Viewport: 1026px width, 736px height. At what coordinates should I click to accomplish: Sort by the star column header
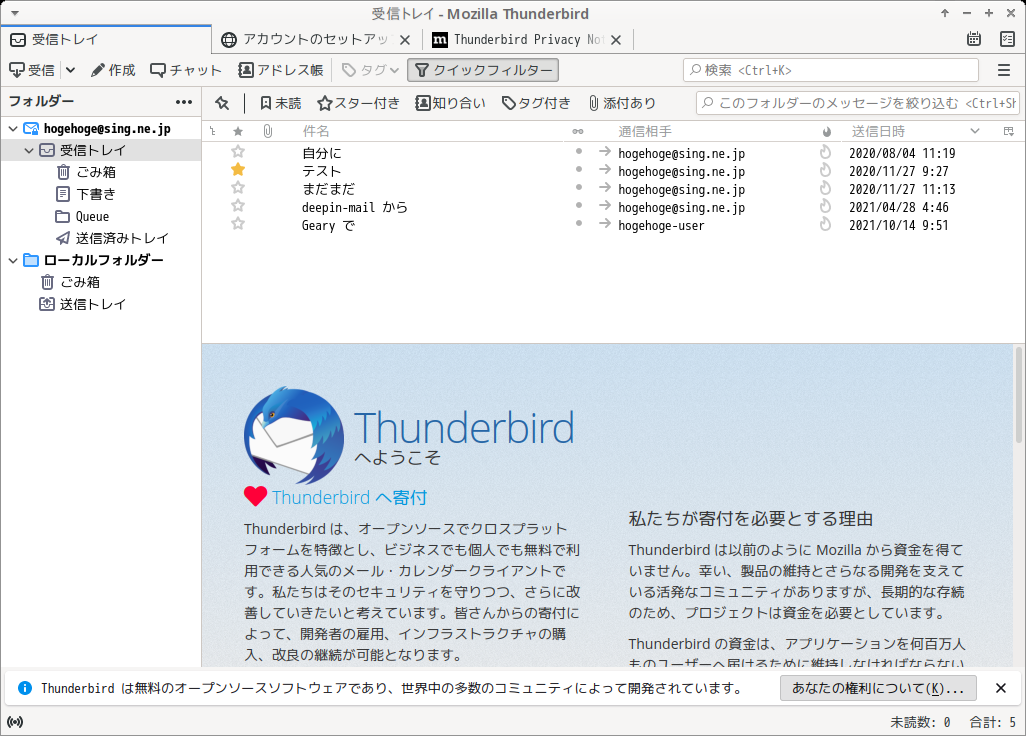[x=238, y=131]
